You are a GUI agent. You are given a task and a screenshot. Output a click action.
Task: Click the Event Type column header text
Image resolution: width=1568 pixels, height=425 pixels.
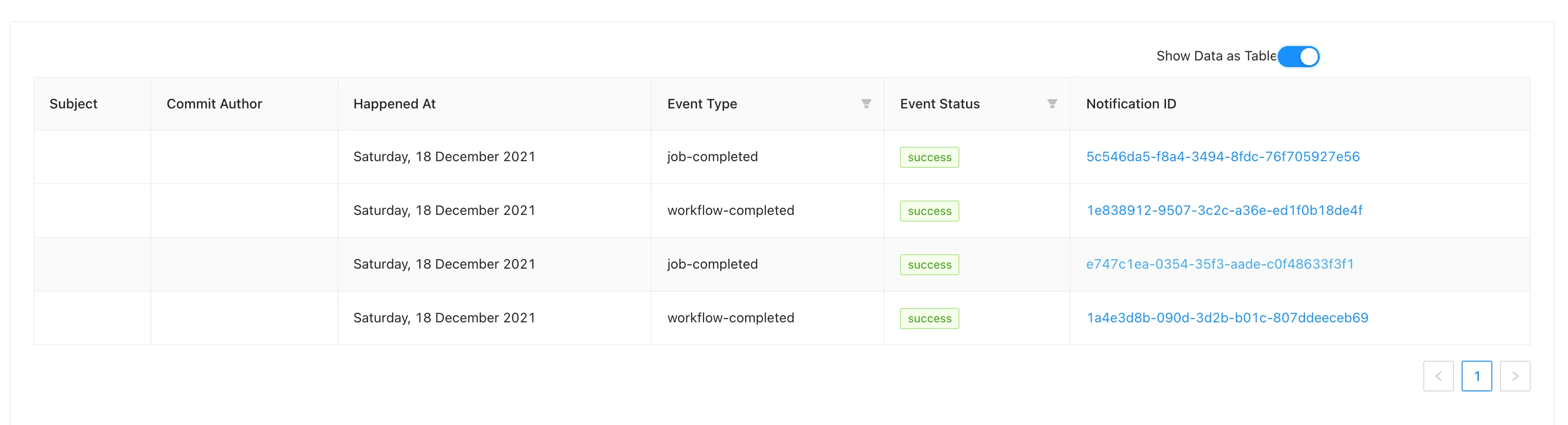point(702,104)
